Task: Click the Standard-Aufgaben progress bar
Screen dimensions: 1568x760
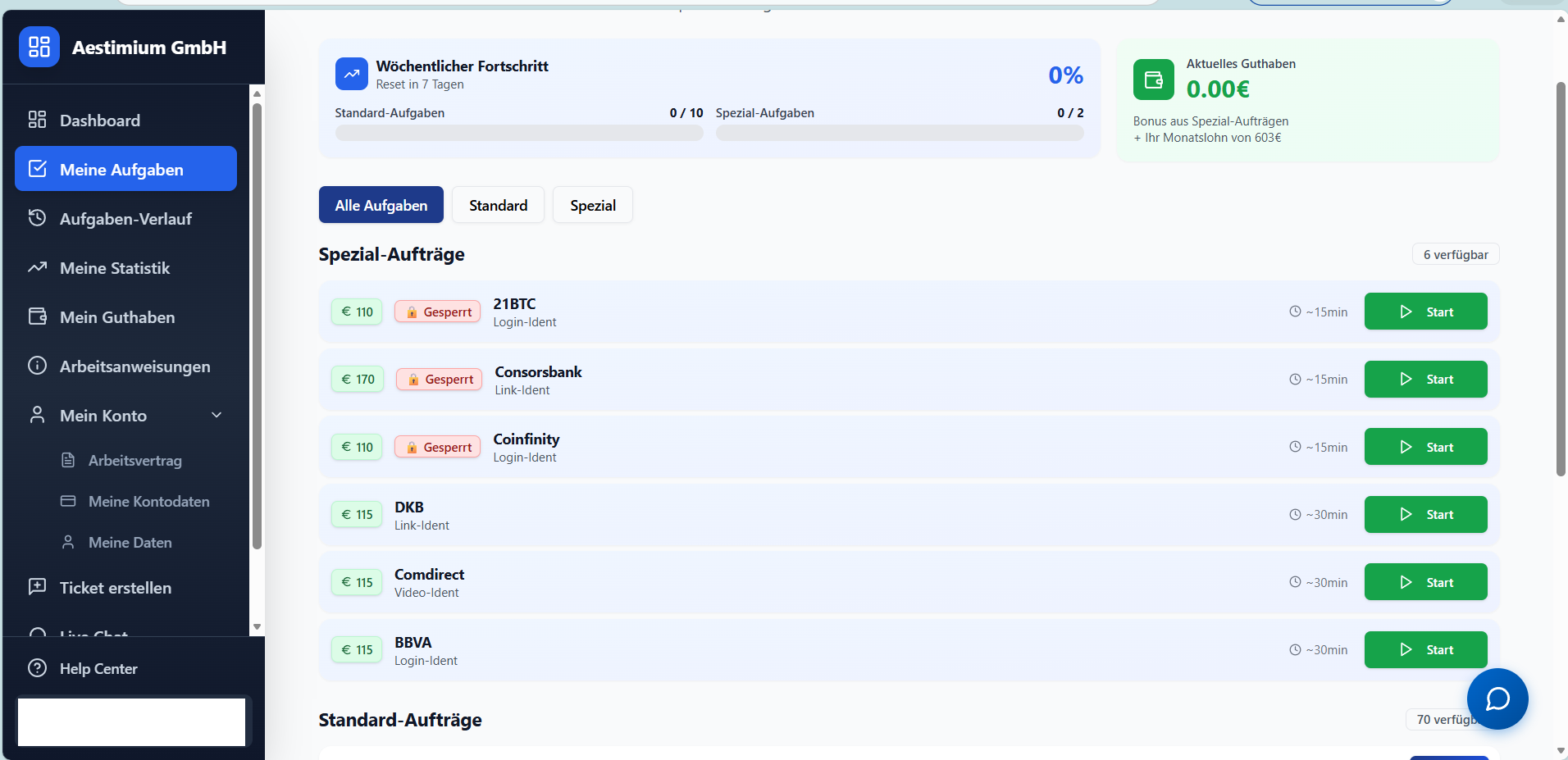Action: [519, 133]
